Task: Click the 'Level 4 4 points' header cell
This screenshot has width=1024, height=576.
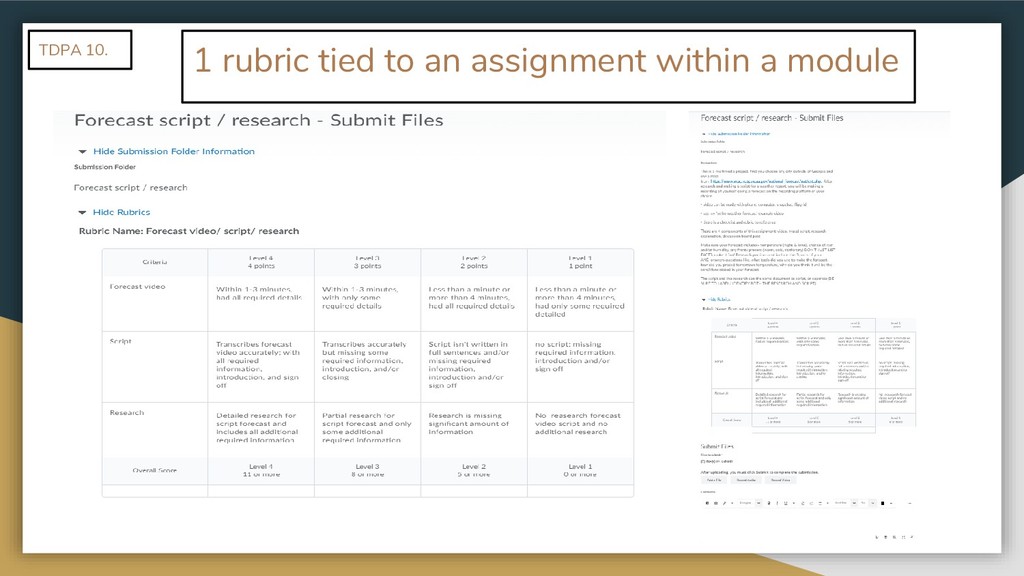Action: (261, 263)
